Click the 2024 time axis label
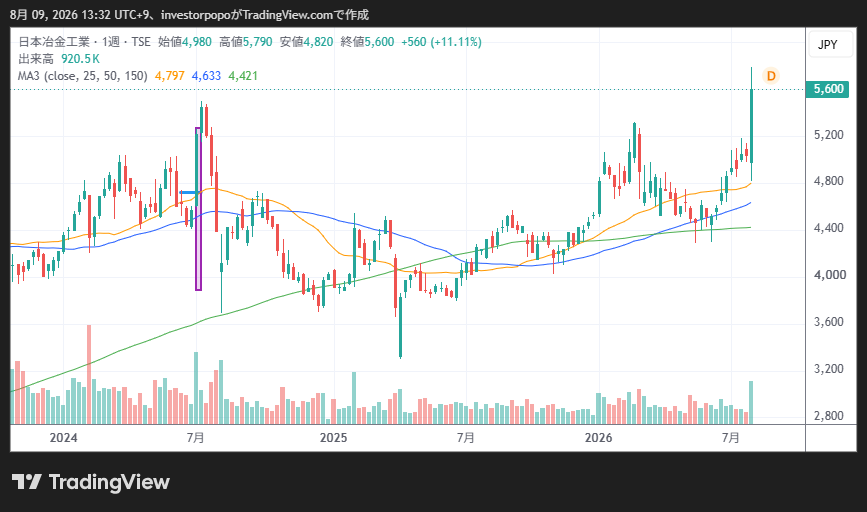The image size is (867, 512). click(x=64, y=438)
